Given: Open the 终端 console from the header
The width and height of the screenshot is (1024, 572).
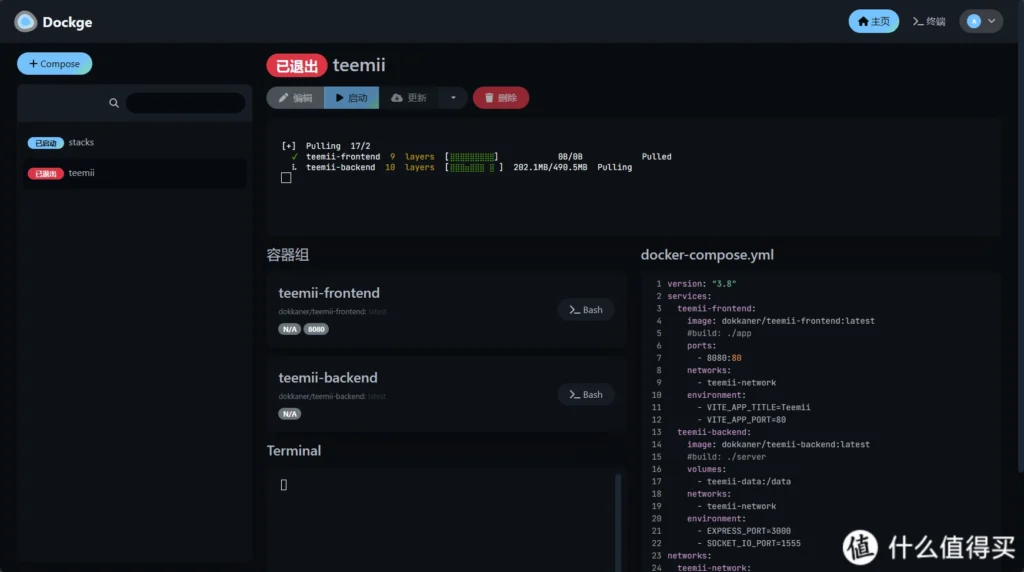Looking at the screenshot, I should pos(929,21).
